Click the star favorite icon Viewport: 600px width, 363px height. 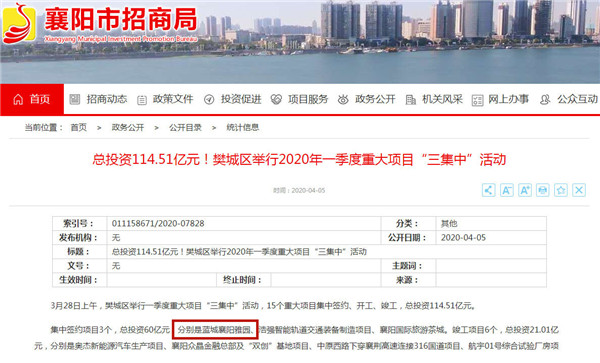[561, 190]
